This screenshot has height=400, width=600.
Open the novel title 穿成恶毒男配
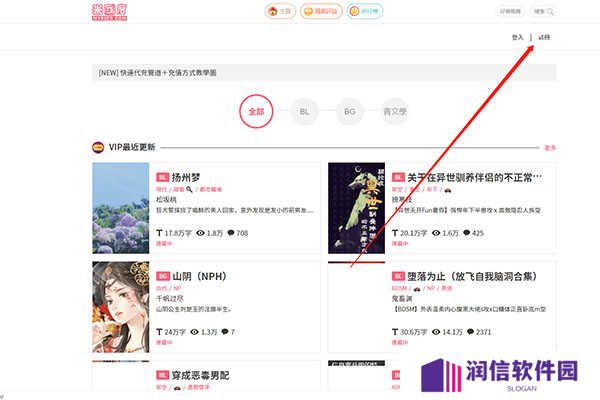[200, 375]
